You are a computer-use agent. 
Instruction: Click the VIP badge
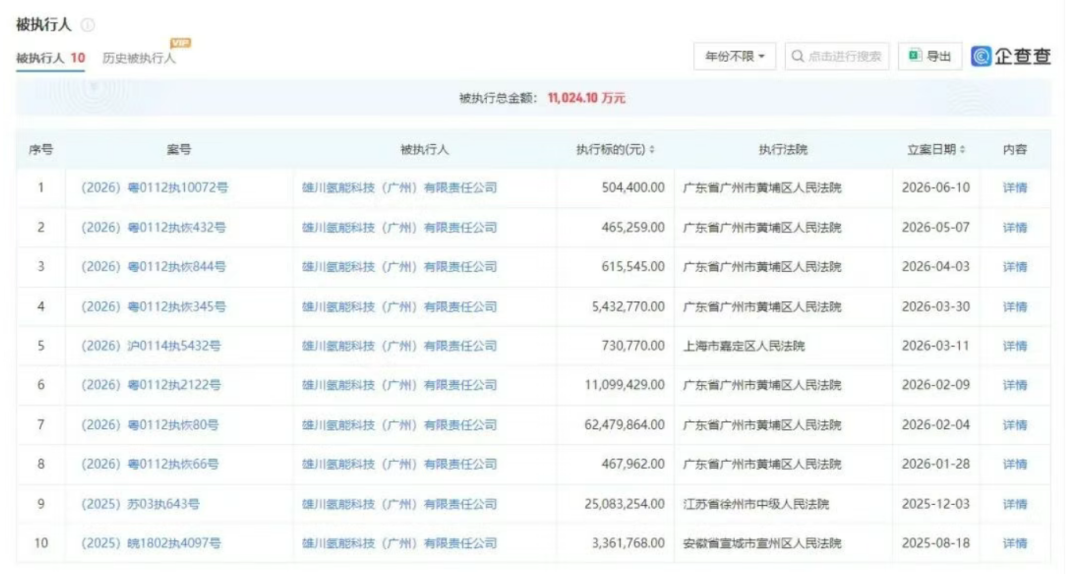point(180,43)
